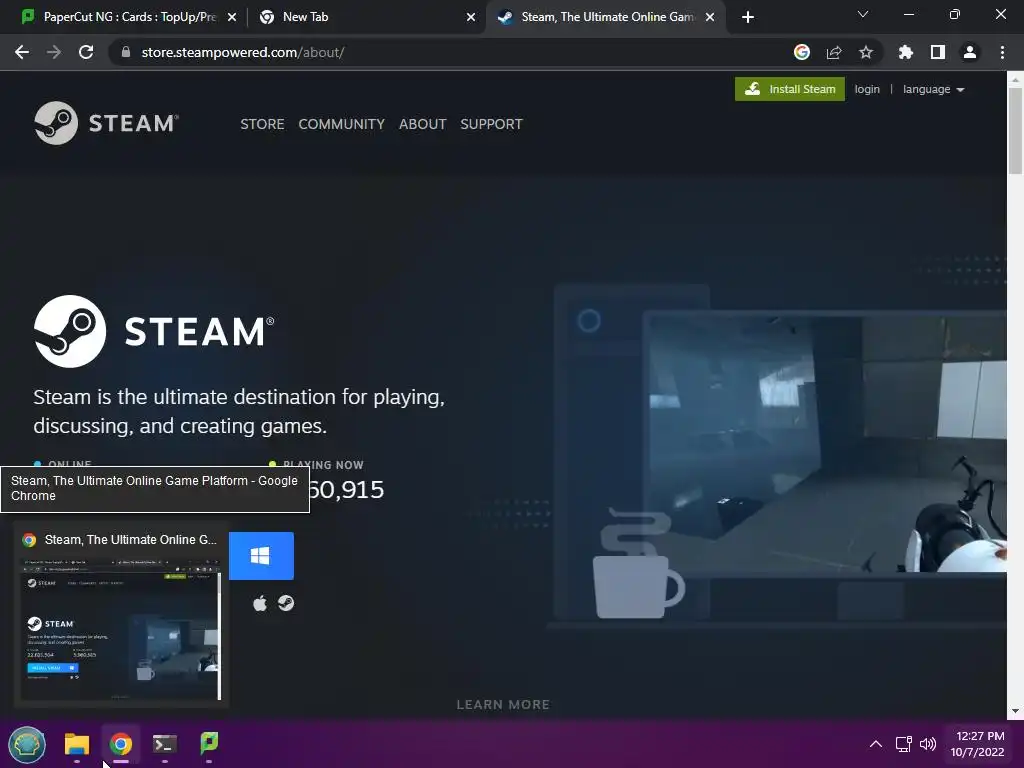Click the Chrome taskbar icon
The width and height of the screenshot is (1024, 768).
[x=121, y=744]
